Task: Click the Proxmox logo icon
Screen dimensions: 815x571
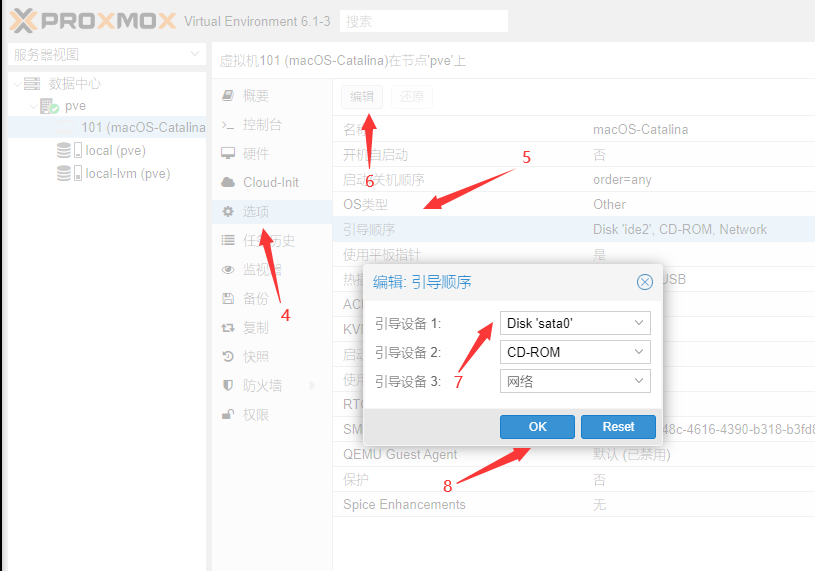Action: pyautogui.click(x=24, y=21)
